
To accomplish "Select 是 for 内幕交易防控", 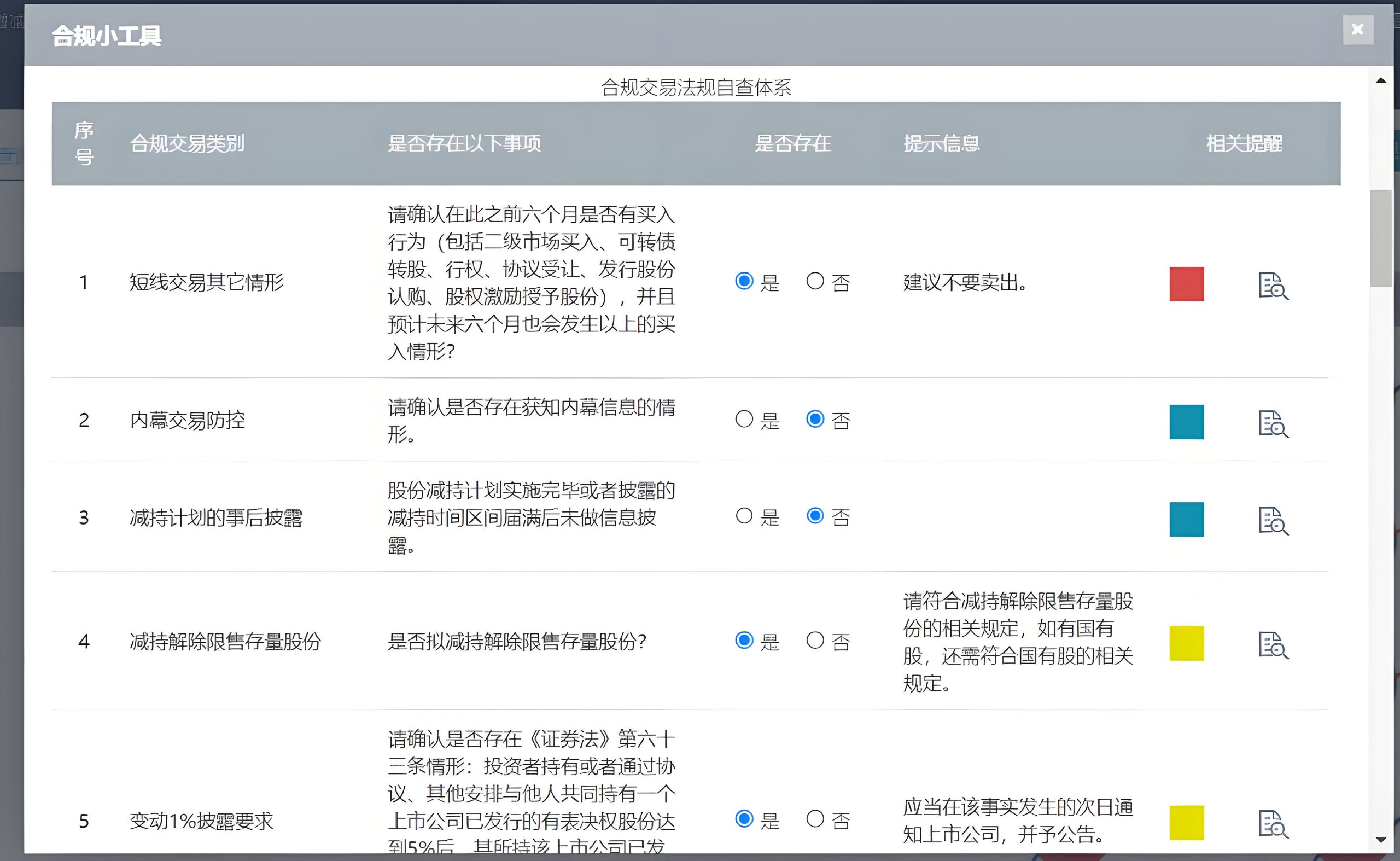I will tap(744, 419).
